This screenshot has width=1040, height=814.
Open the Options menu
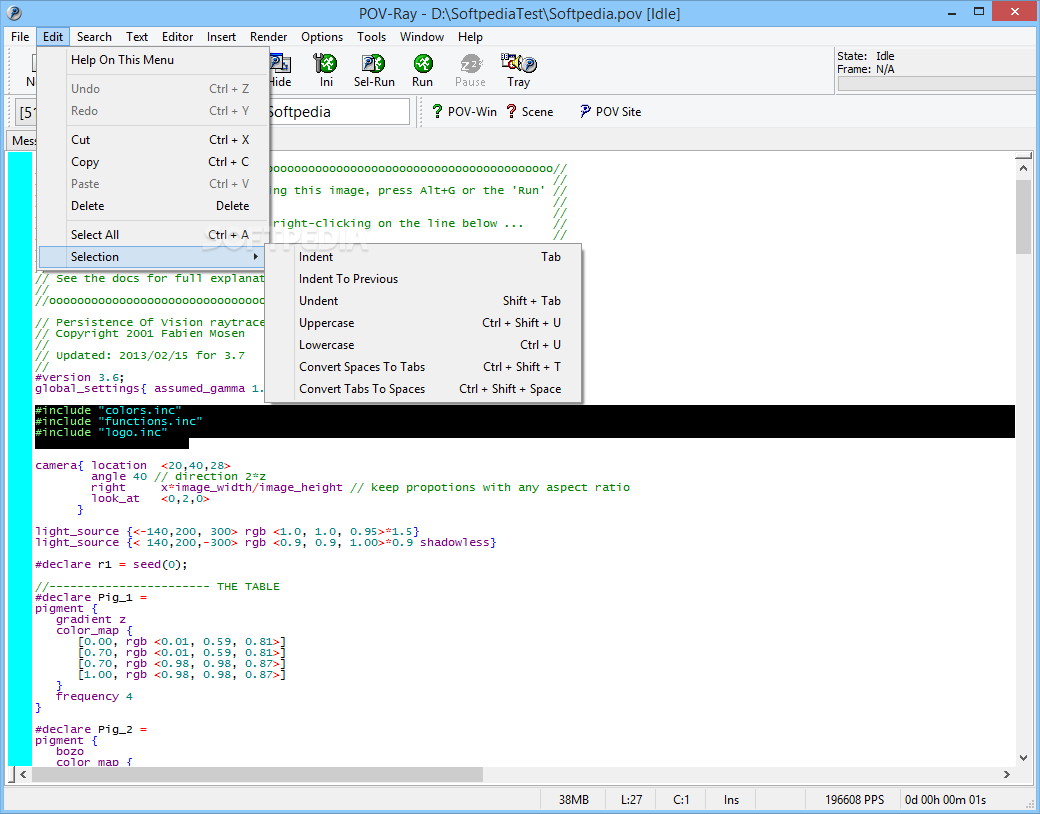(x=322, y=36)
